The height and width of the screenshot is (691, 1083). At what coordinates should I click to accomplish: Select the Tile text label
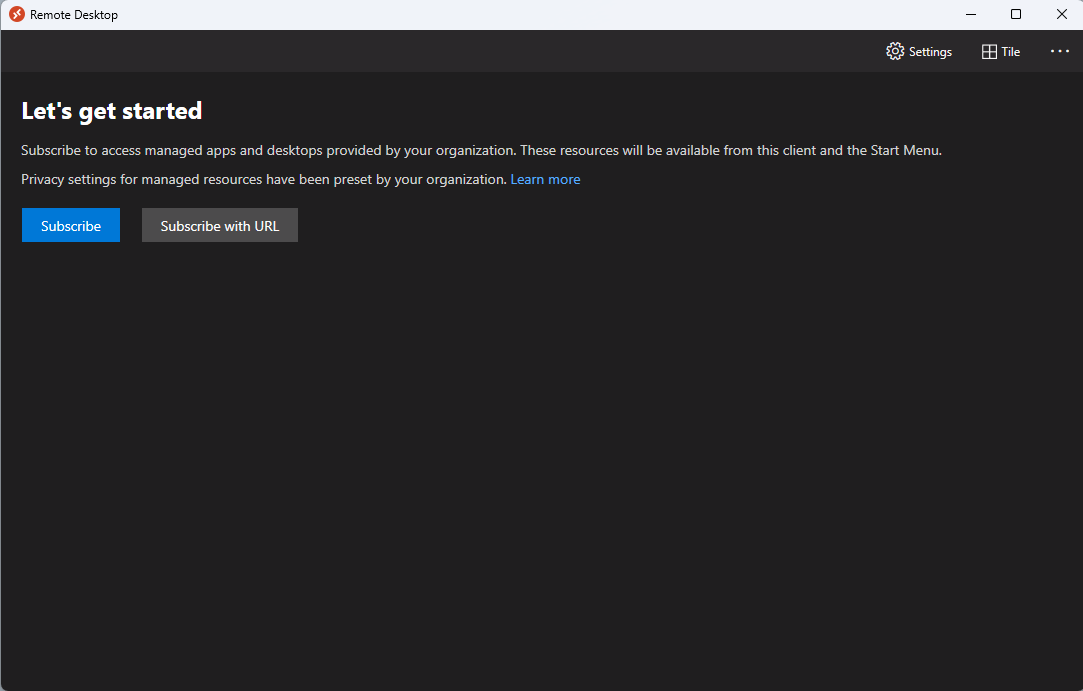point(1011,52)
